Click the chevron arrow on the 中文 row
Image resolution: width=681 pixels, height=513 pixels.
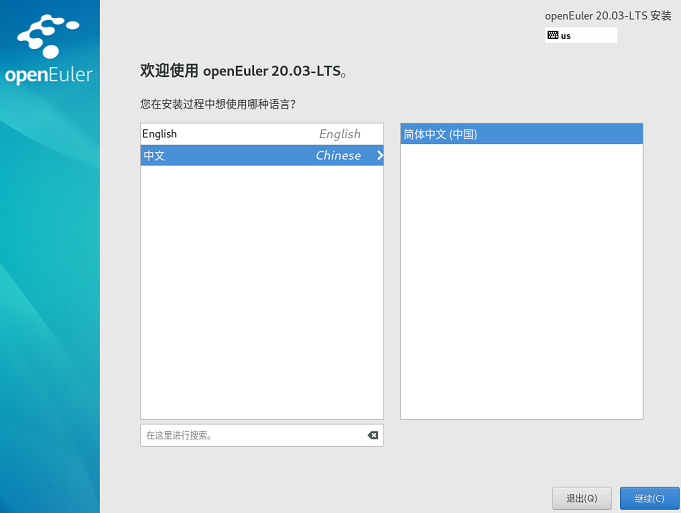(x=379, y=155)
